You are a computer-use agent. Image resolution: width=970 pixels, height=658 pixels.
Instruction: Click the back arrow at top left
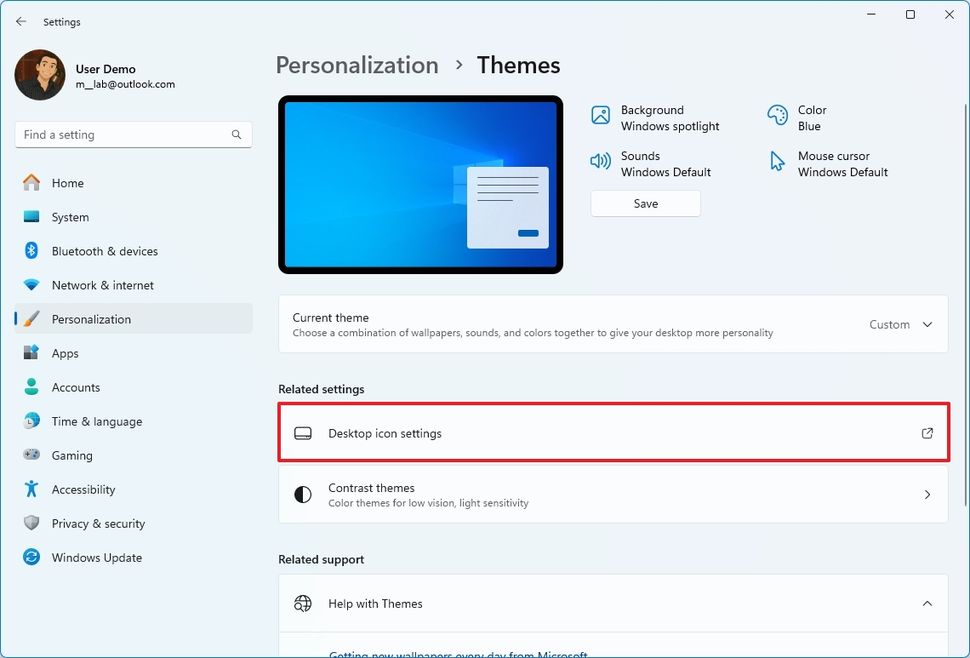pyautogui.click(x=19, y=20)
